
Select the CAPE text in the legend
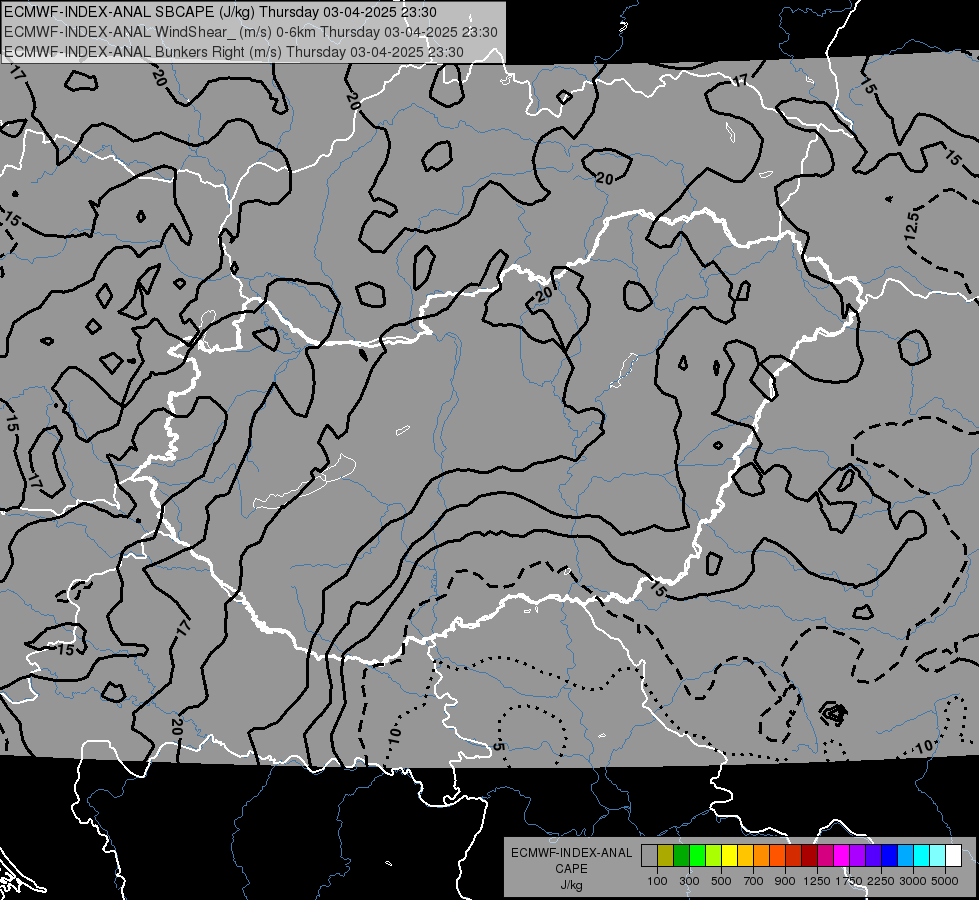click(571, 869)
